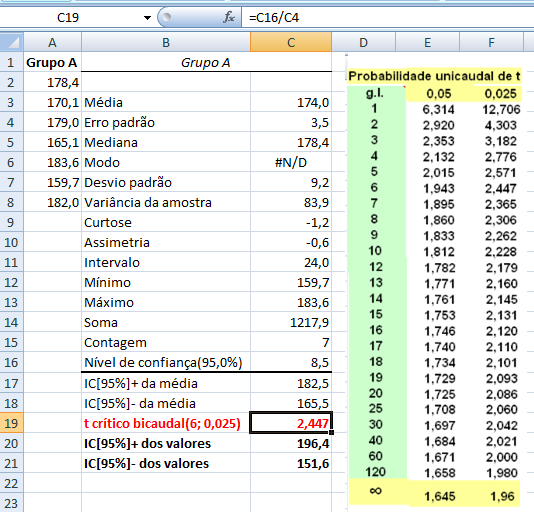Click the Modo cell showing #N/D
Screen dimensions: 534x512
coord(291,162)
